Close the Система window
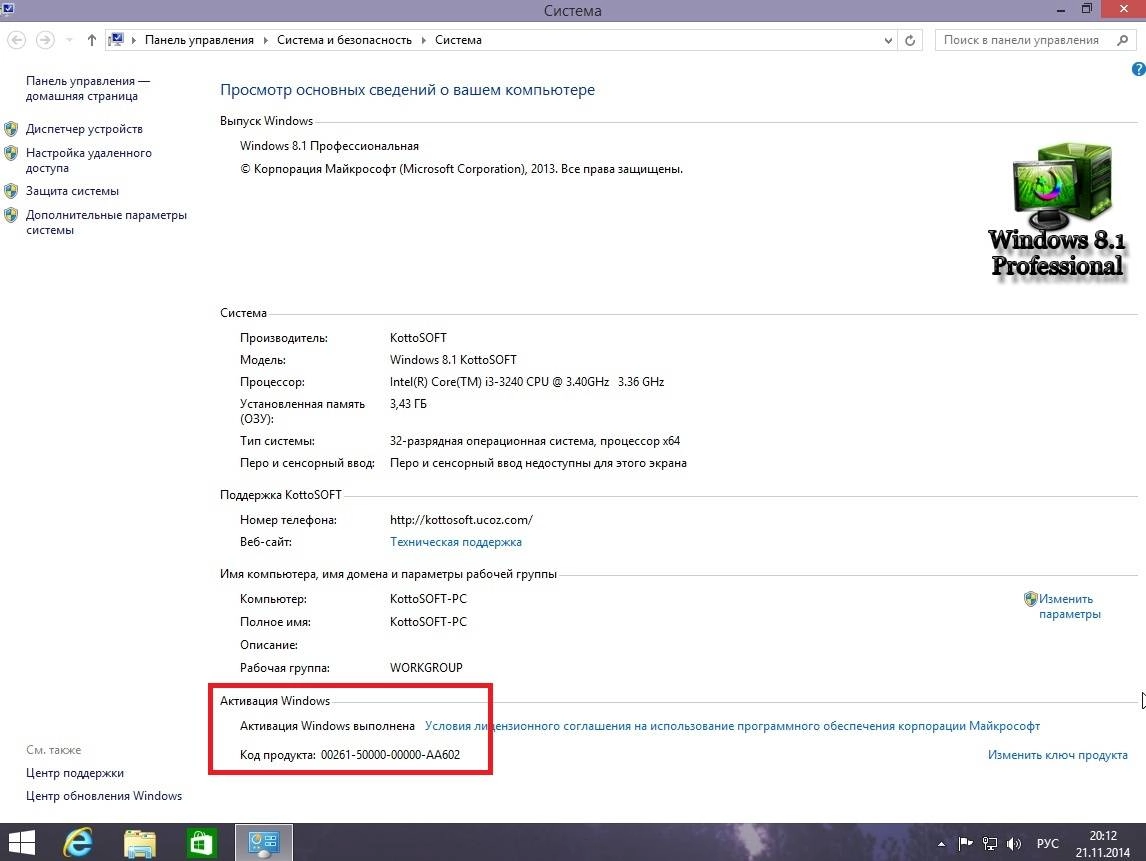Screen dimensions: 1146x861 coord(1124,10)
